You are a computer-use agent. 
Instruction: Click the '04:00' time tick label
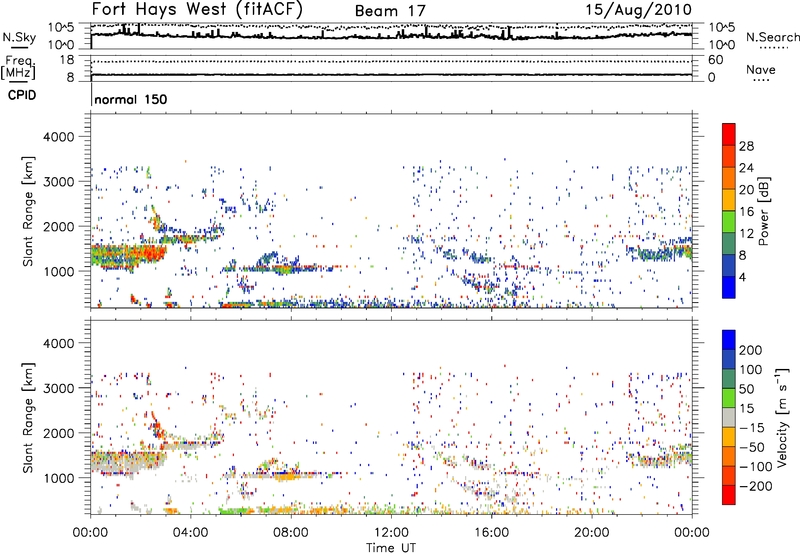click(x=190, y=533)
